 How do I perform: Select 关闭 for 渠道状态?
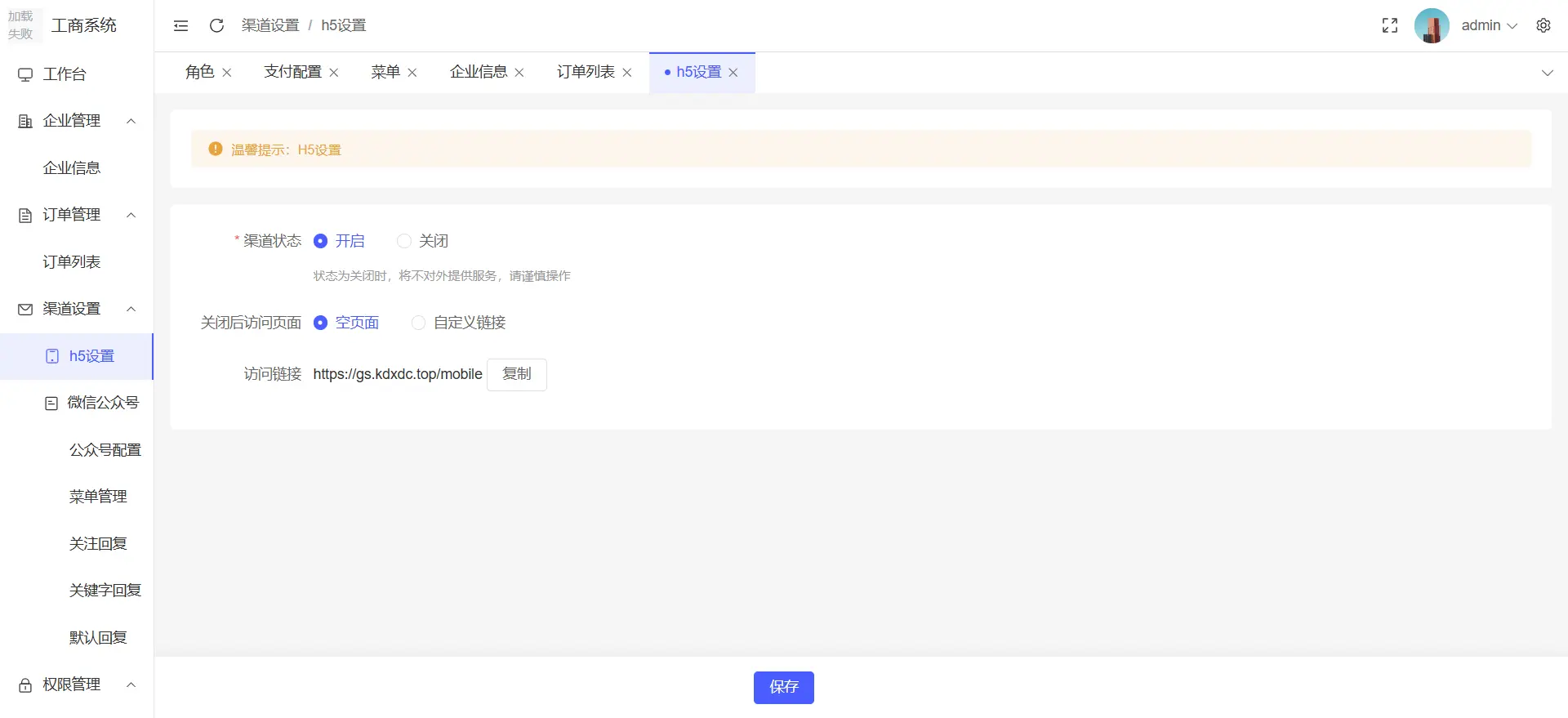422,241
